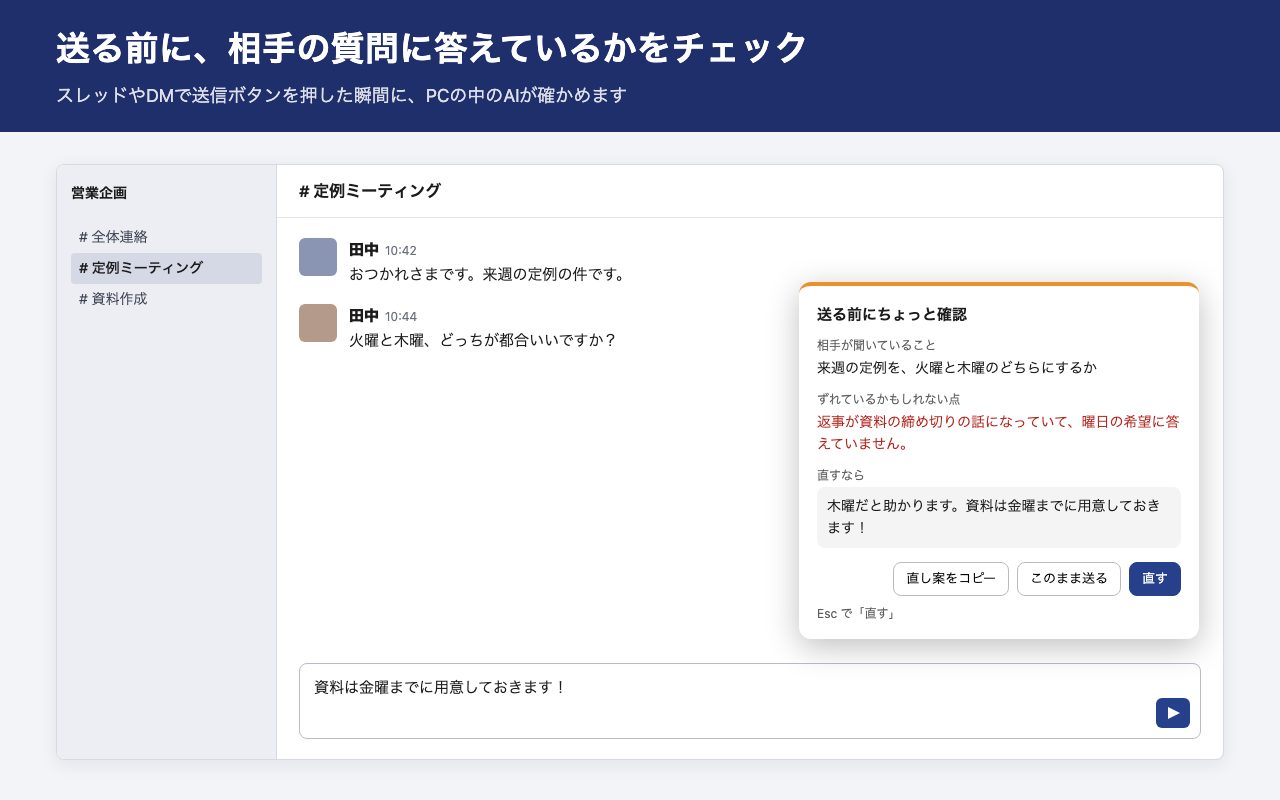Image resolution: width=1280 pixels, height=800 pixels.
Task: Click the popup title 送る前にちょっと確認
Action: coord(892,314)
